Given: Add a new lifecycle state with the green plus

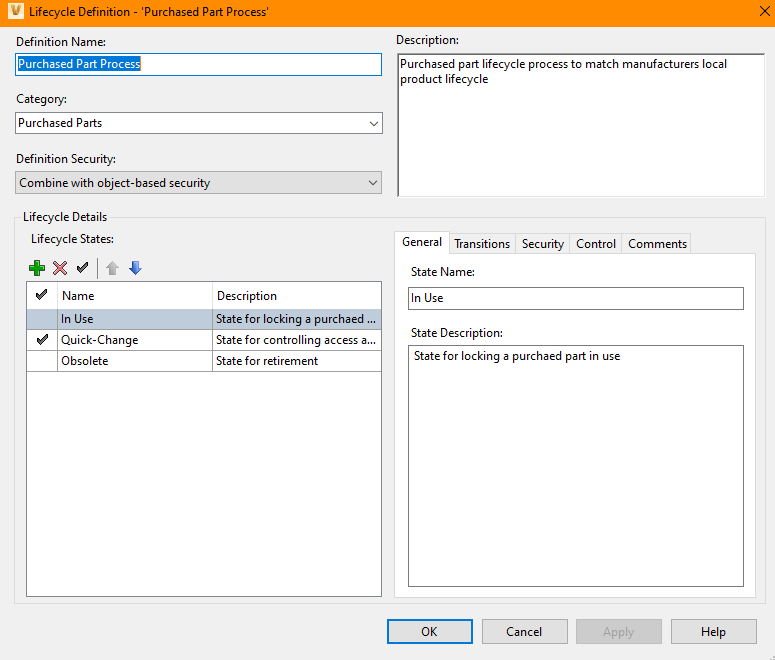Looking at the screenshot, I should click(37, 268).
